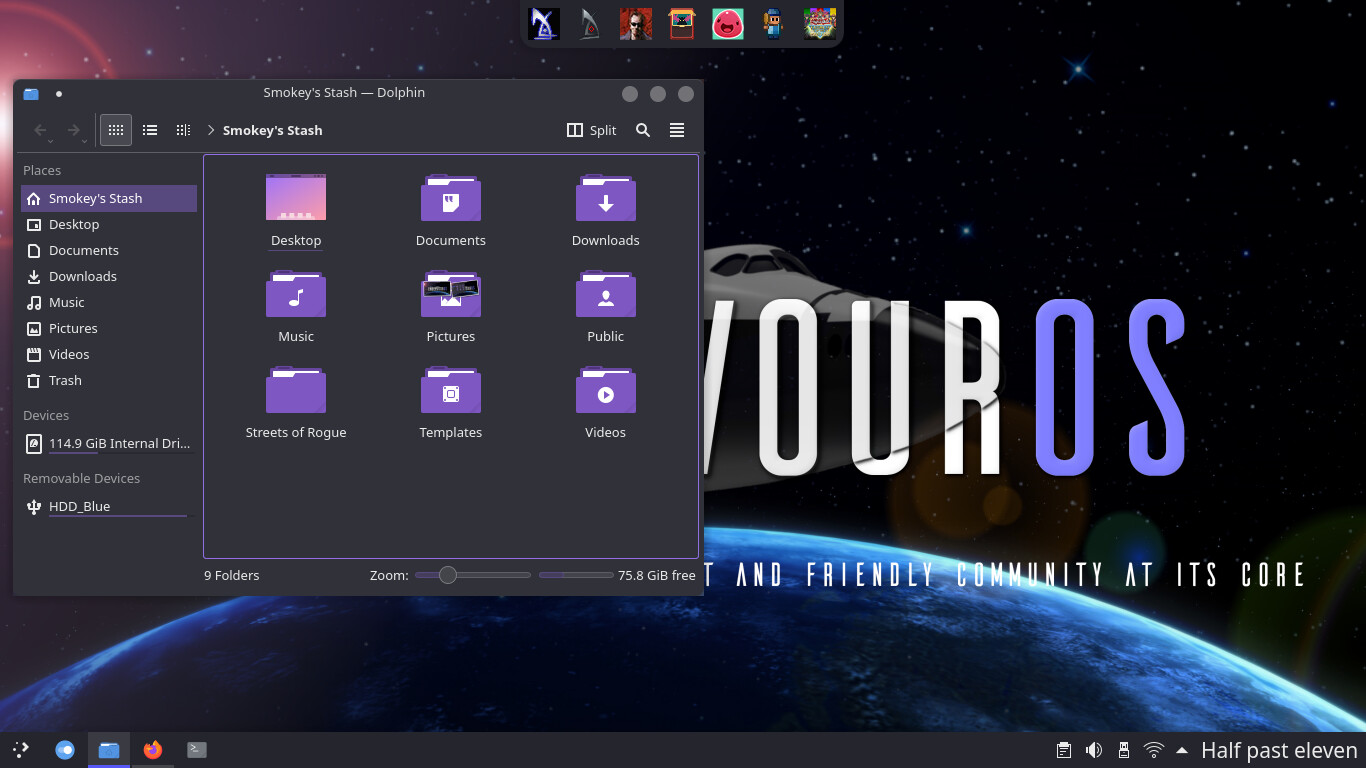Screen dimensions: 1366x768
Task: Select Smokey's Stash in Places panel
Action: [x=109, y=198]
